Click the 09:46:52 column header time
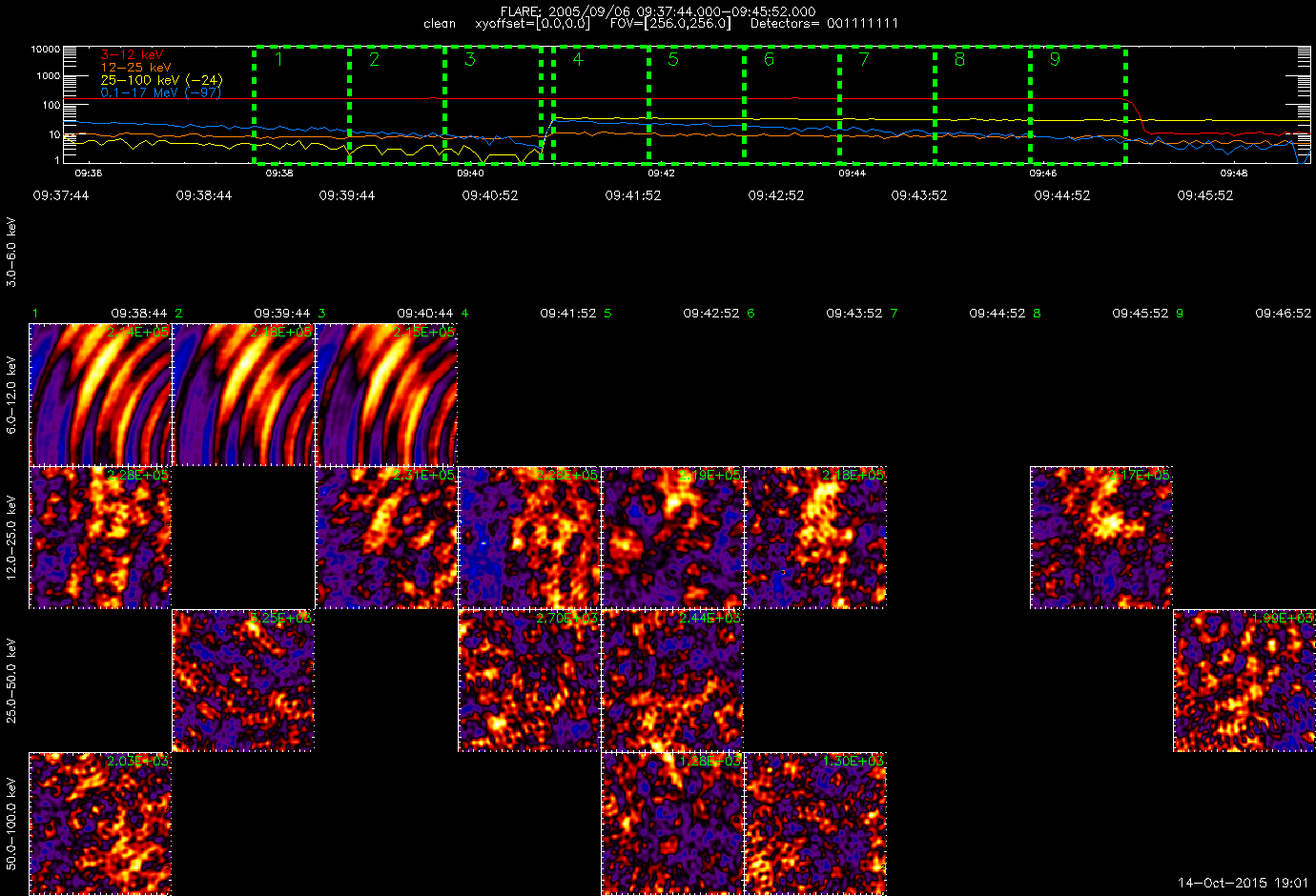Viewport: 1316px width, 896px height. pyautogui.click(x=1284, y=314)
